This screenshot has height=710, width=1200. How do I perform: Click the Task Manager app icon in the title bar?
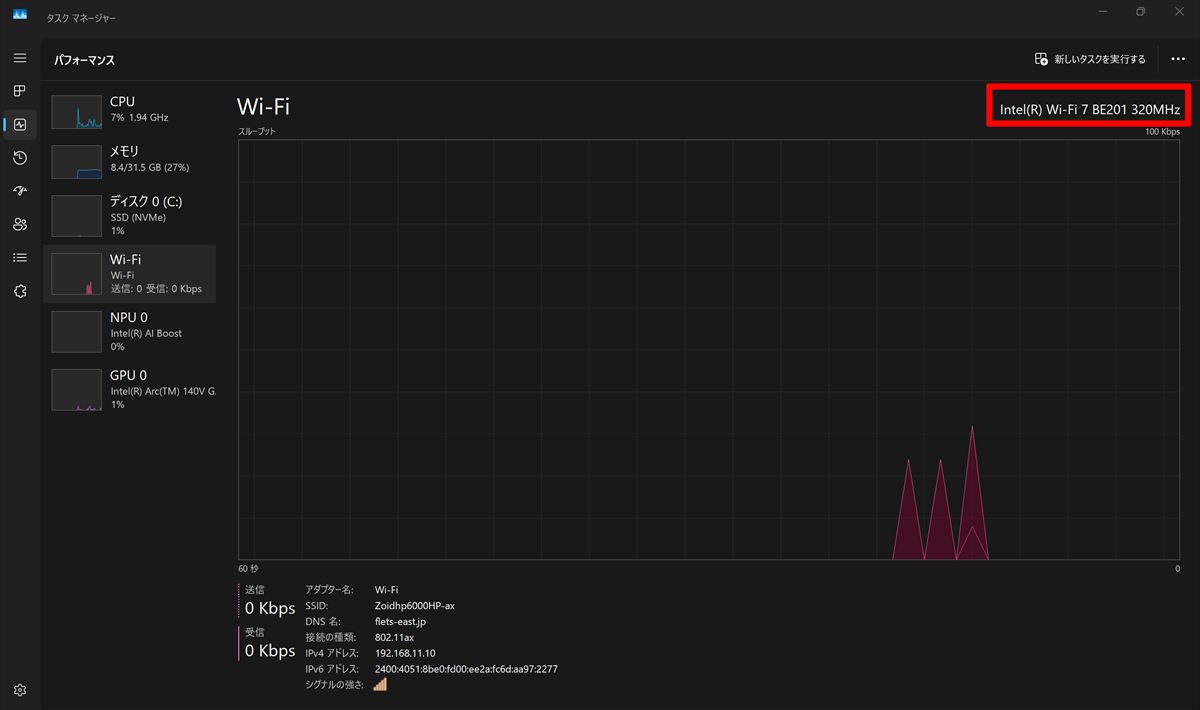pos(20,13)
